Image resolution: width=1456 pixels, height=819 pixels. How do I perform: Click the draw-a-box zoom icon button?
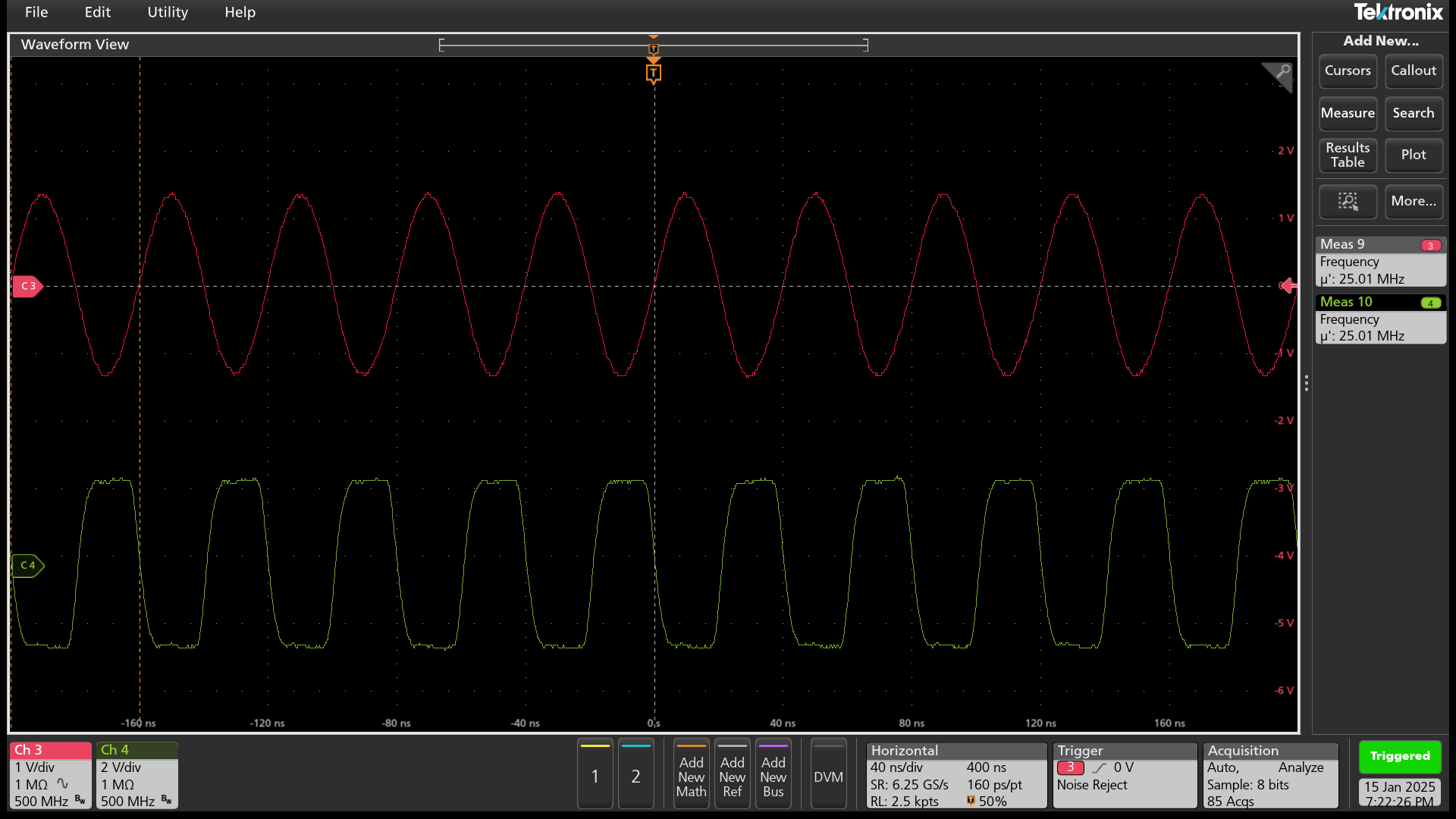[x=1348, y=201]
